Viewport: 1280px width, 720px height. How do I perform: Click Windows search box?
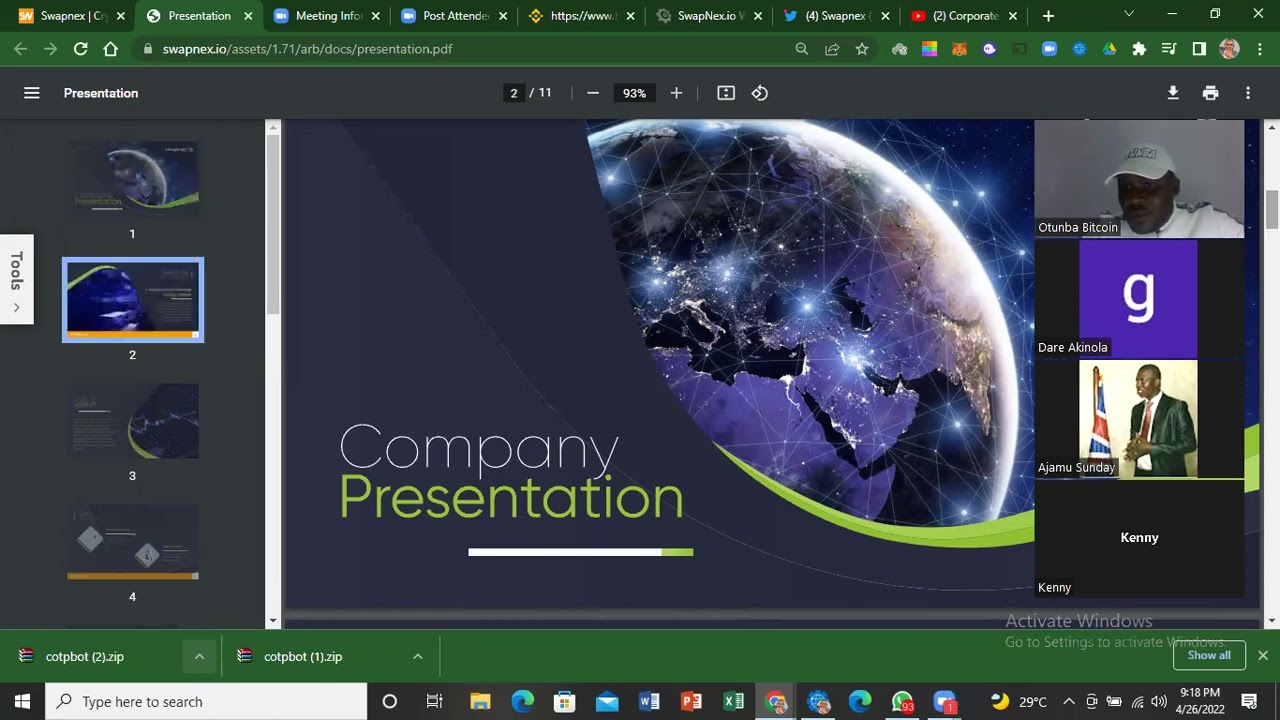(x=206, y=702)
